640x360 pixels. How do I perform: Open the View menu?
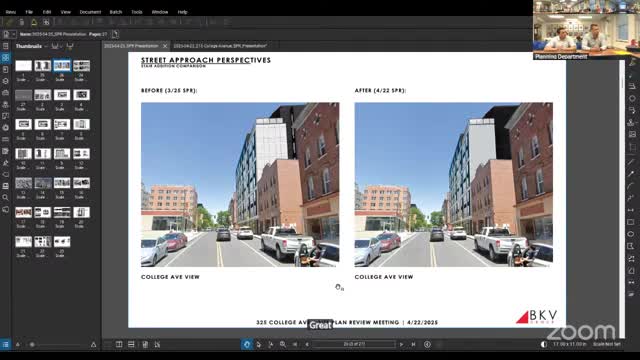pyautogui.click(x=65, y=12)
